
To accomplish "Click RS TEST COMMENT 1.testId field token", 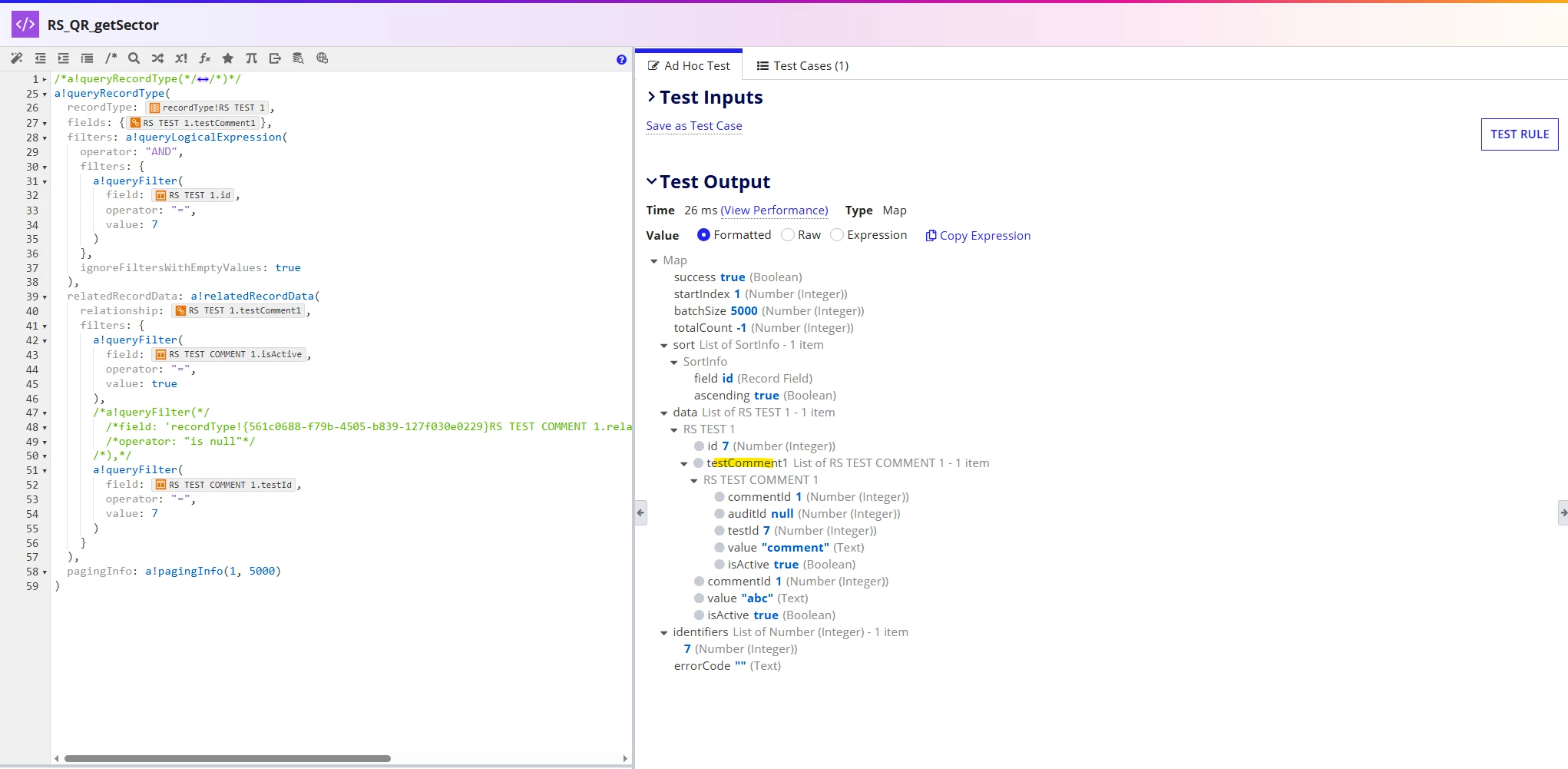I will 223,486.
